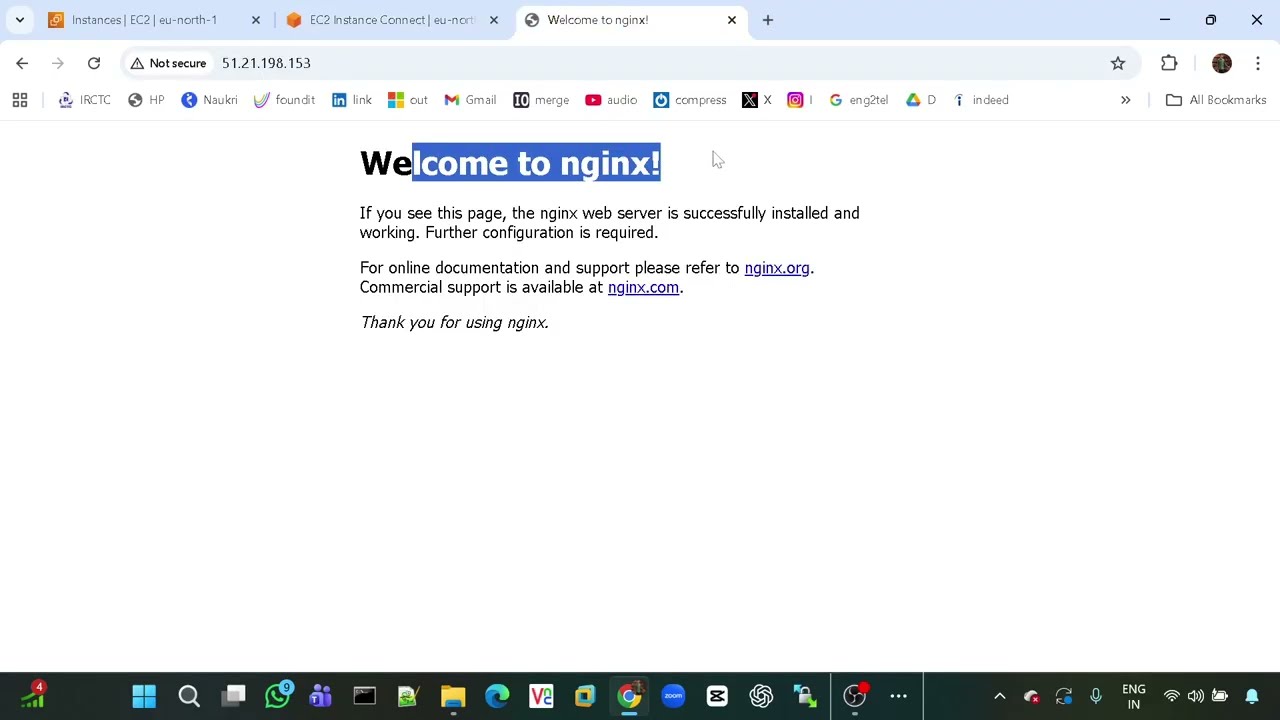Open the Gmail bookmark
Image resolution: width=1280 pixels, height=720 pixels.
[470, 100]
